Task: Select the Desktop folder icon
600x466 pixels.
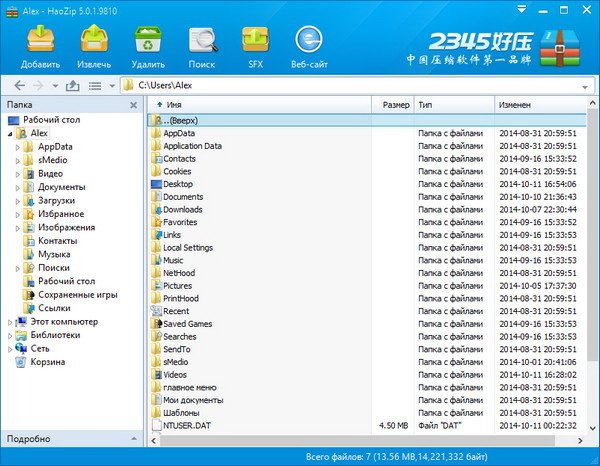Action: pyautogui.click(x=156, y=184)
